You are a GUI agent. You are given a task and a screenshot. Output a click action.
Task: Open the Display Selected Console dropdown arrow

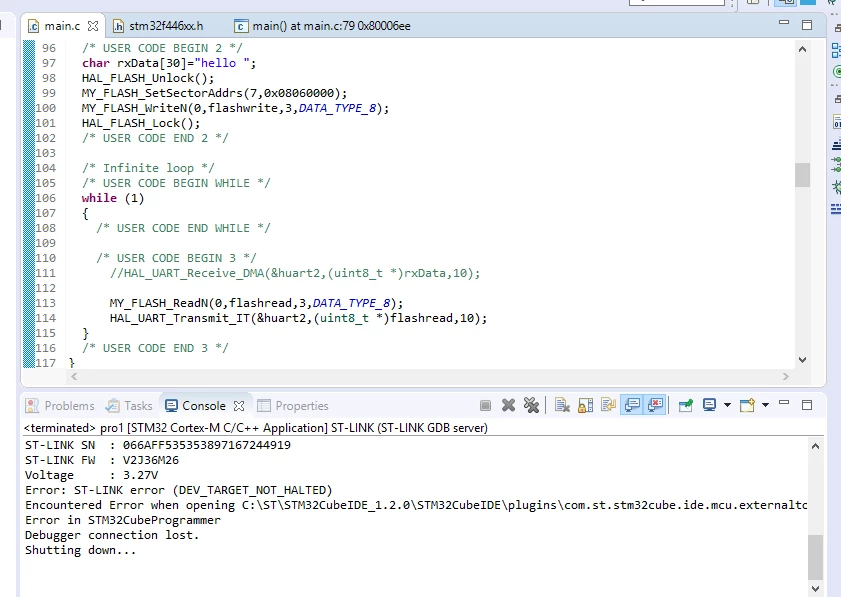(x=727, y=405)
